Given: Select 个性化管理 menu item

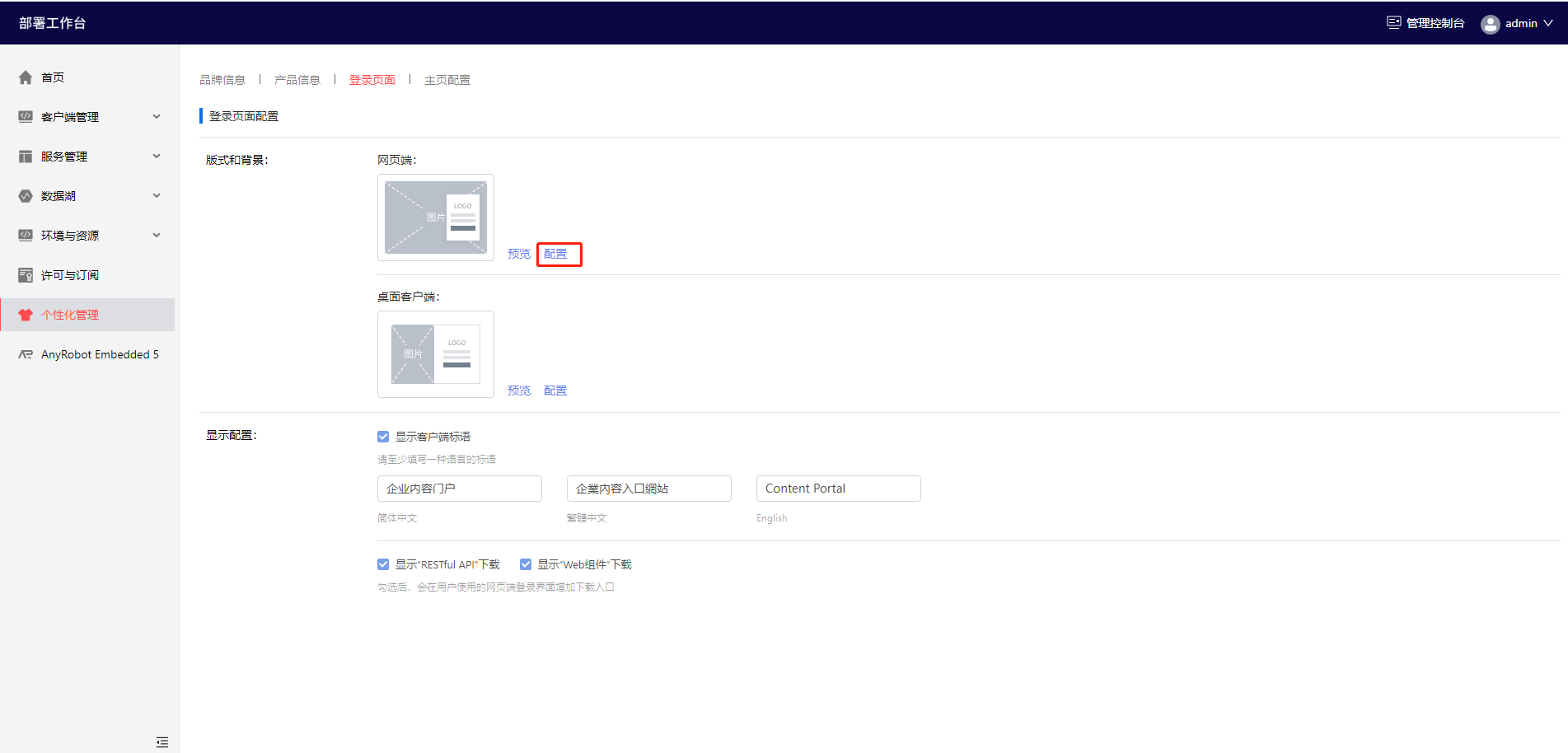Looking at the screenshot, I should (x=87, y=315).
